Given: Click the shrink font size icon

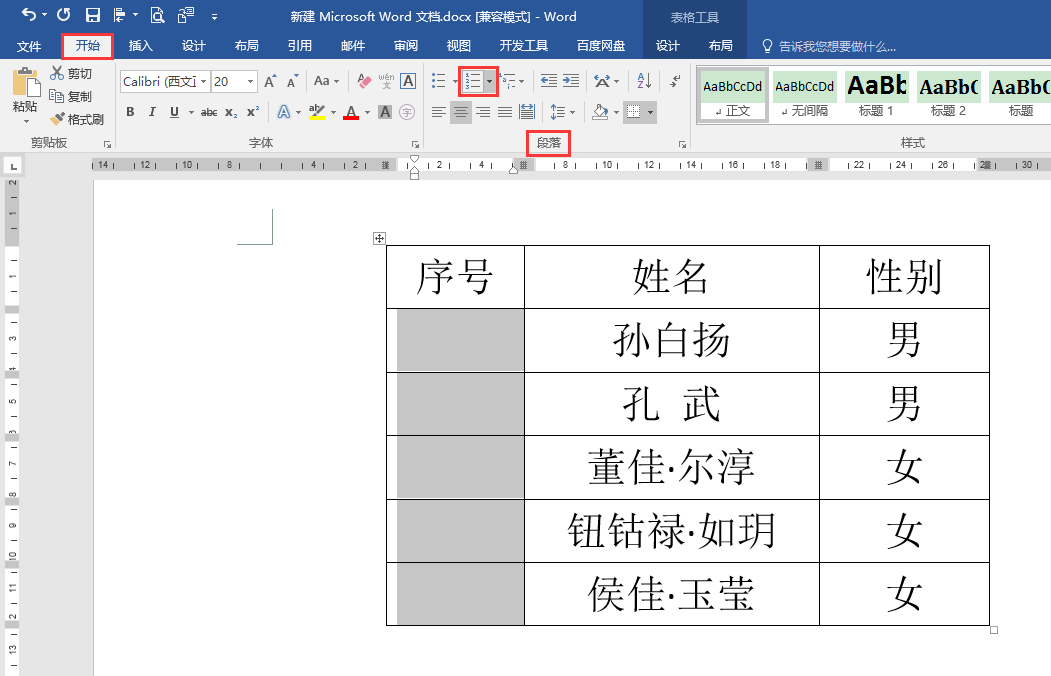Looking at the screenshot, I should point(292,82).
